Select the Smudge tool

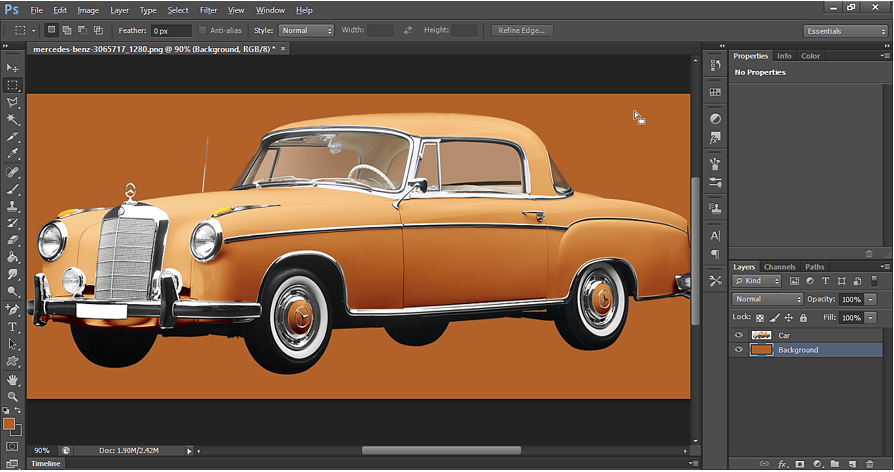(12, 274)
